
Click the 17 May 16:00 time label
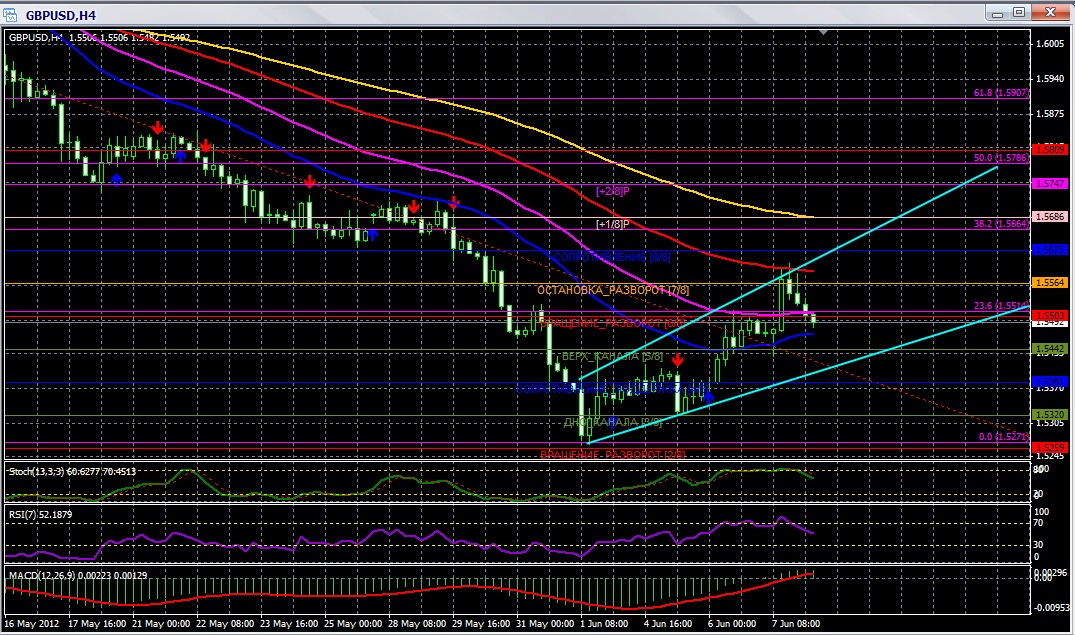(x=97, y=623)
